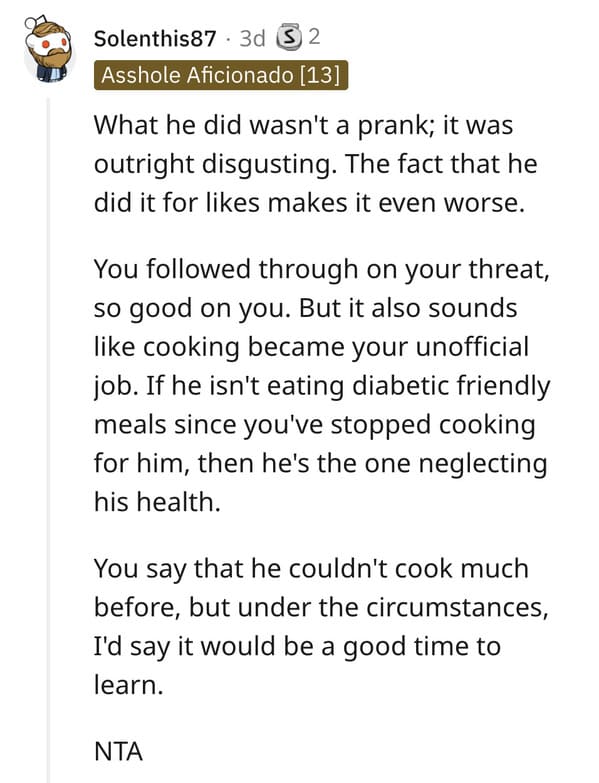Click the line "You say that he couldn't cook much"

(x=311, y=569)
